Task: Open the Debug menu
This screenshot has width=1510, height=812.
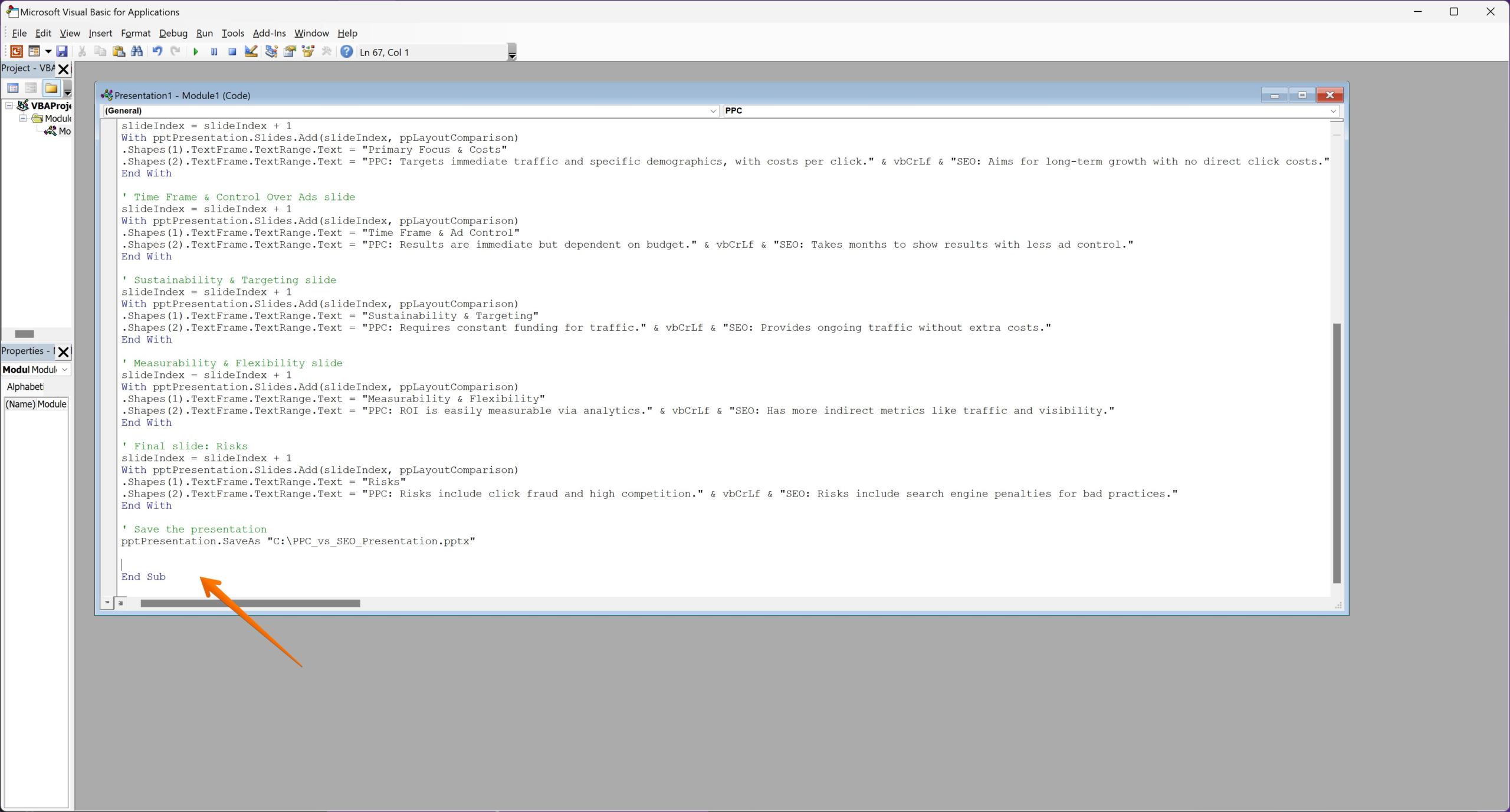Action: [x=173, y=34]
